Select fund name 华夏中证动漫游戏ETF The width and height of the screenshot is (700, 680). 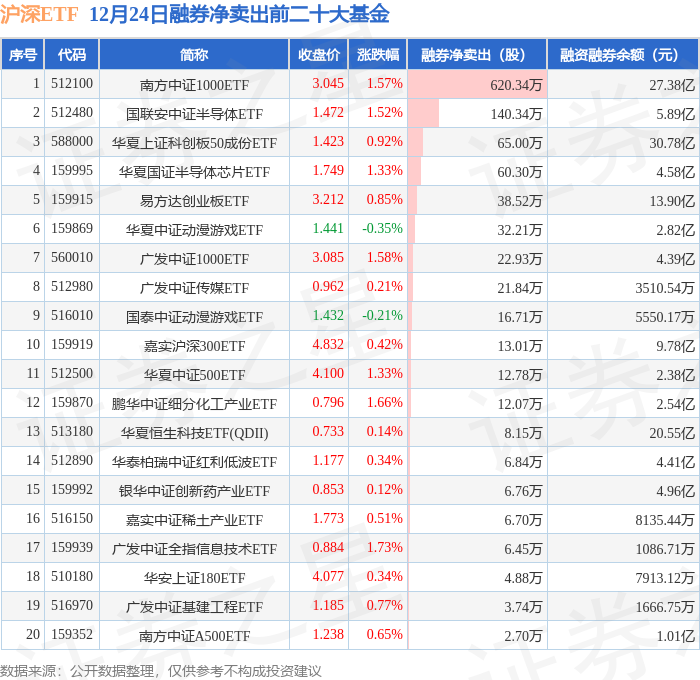[x=194, y=229]
